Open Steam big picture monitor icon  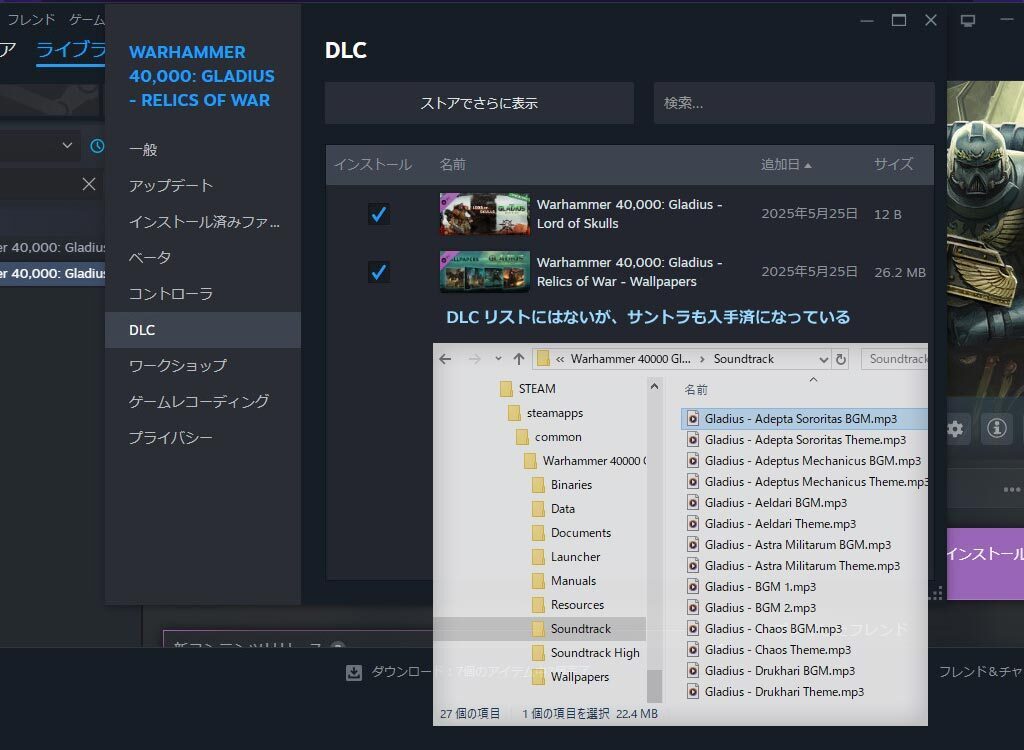pyautogui.click(x=968, y=21)
